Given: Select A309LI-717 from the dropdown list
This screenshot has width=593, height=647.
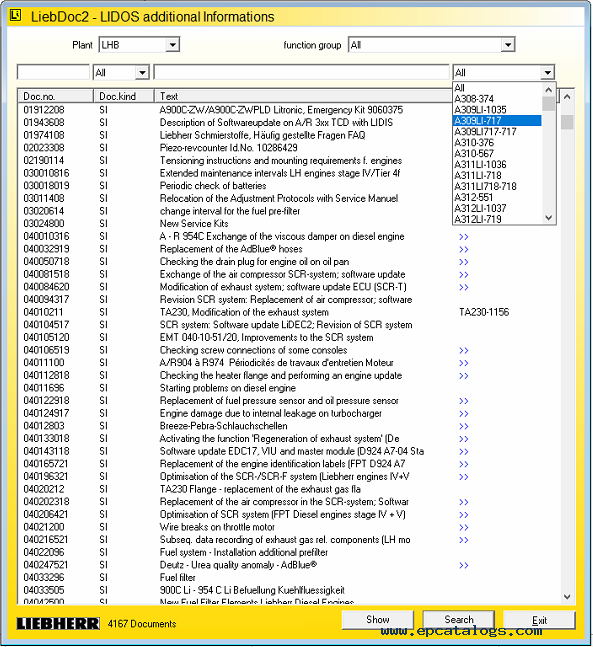Looking at the screenshot, I should click(x=497, y=120).
